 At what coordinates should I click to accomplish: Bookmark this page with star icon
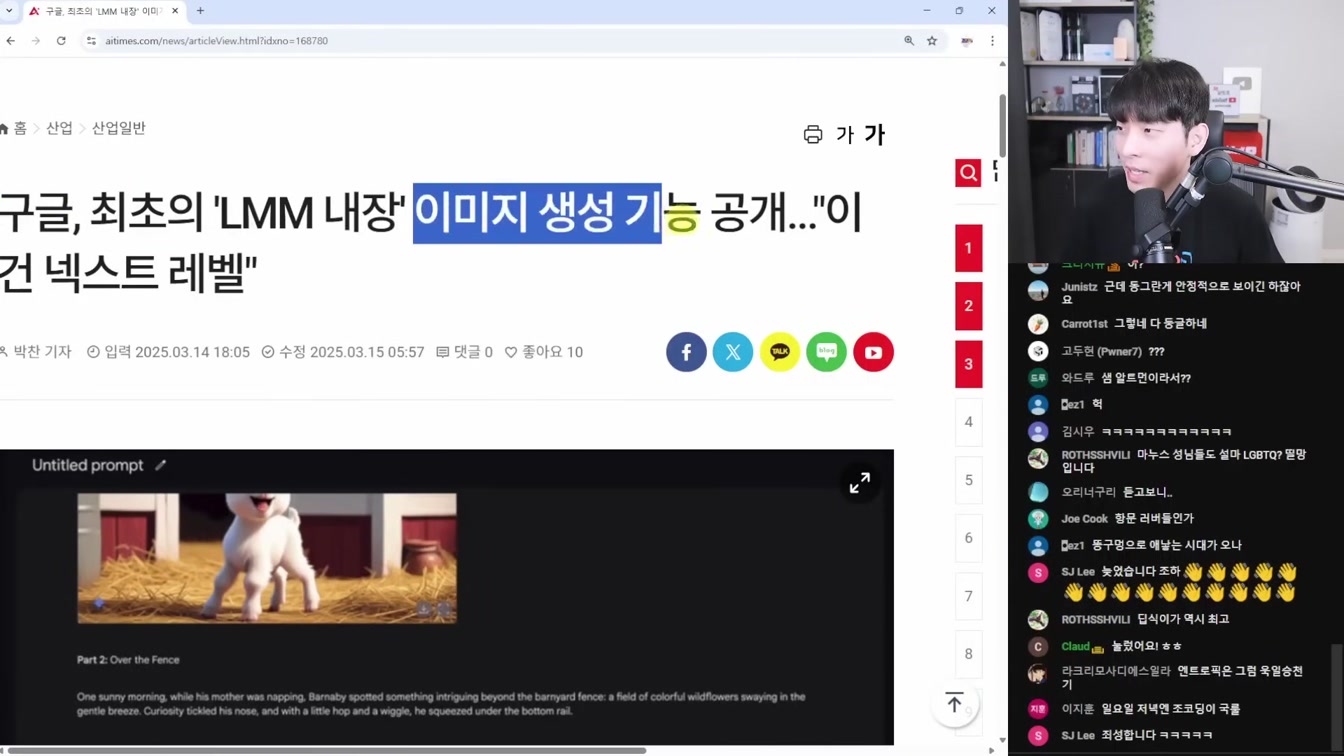coord(932,41)
